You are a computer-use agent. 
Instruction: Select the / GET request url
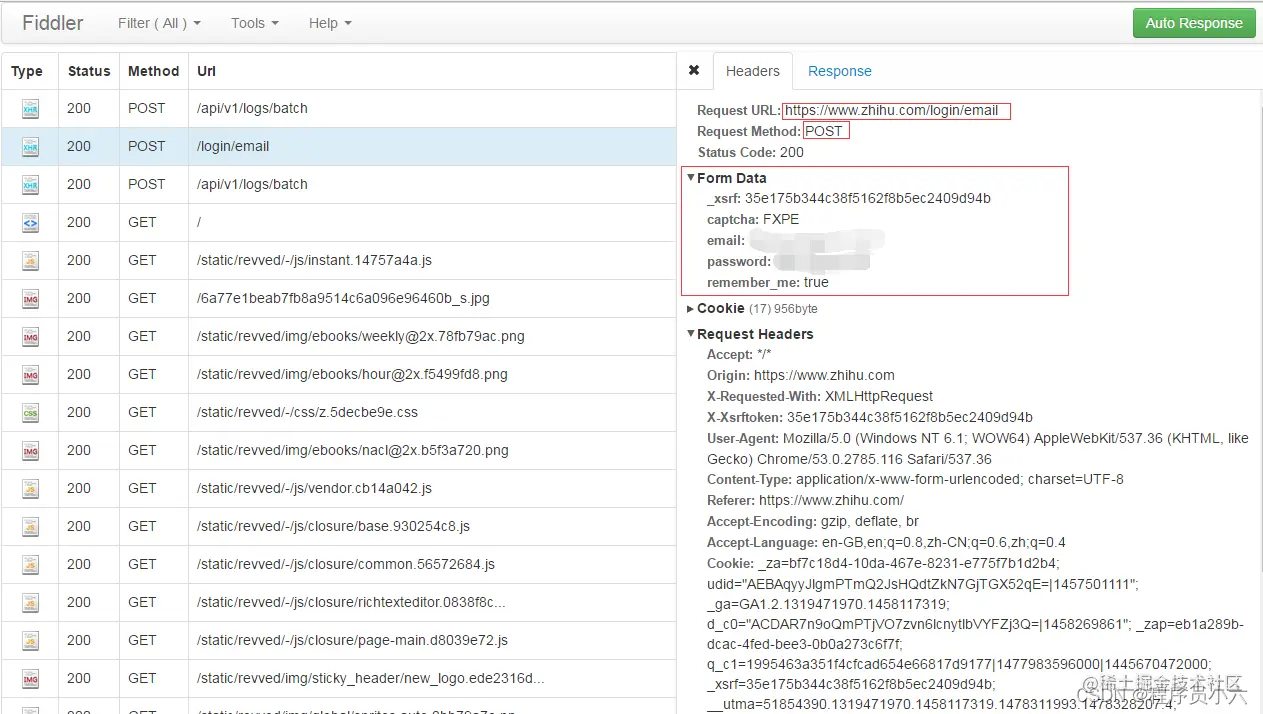coord(200,223)
